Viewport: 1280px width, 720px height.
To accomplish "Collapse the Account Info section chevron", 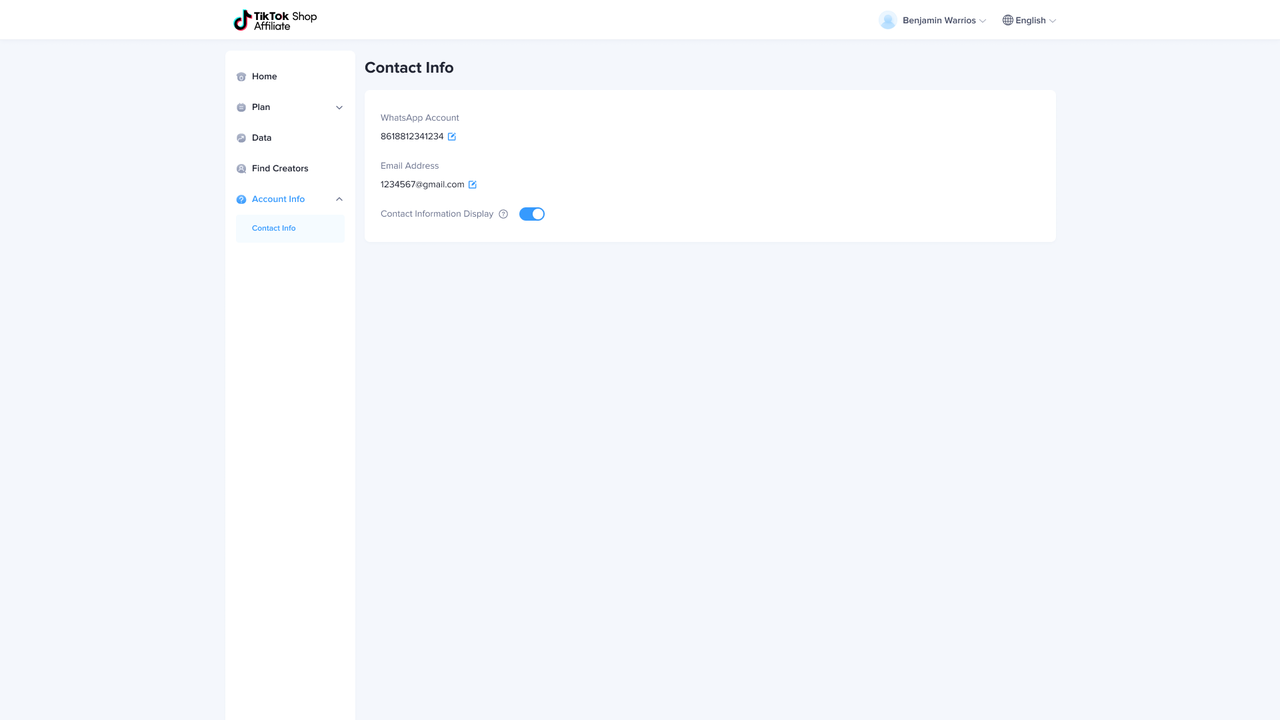I will pos(339,199).
